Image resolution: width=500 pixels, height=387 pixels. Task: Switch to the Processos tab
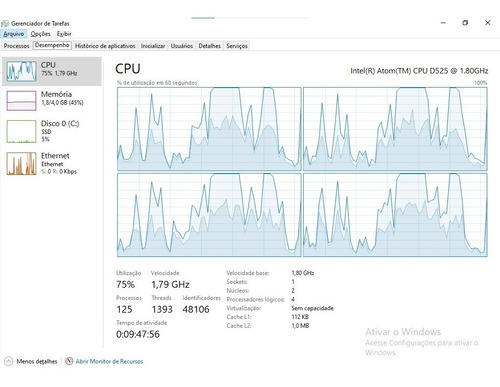[16, 46]
